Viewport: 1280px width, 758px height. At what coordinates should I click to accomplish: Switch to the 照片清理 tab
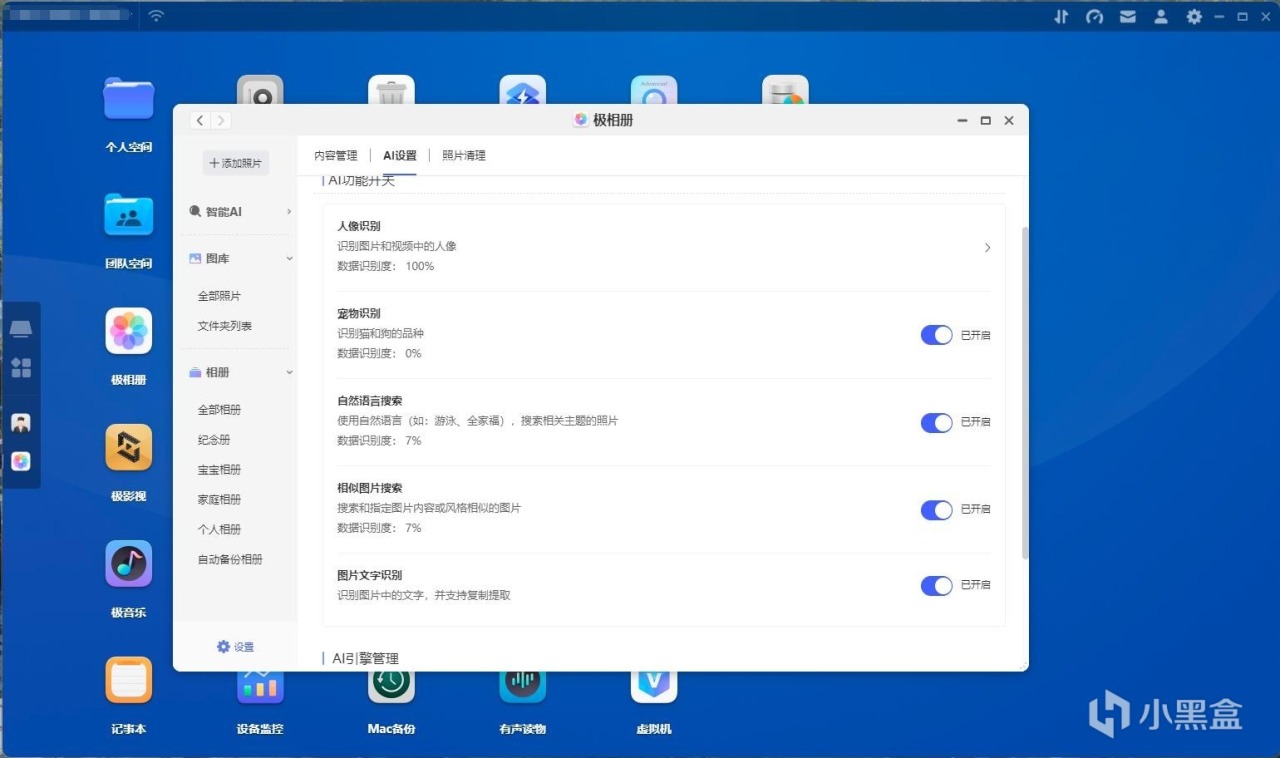[x=464, y=156]
